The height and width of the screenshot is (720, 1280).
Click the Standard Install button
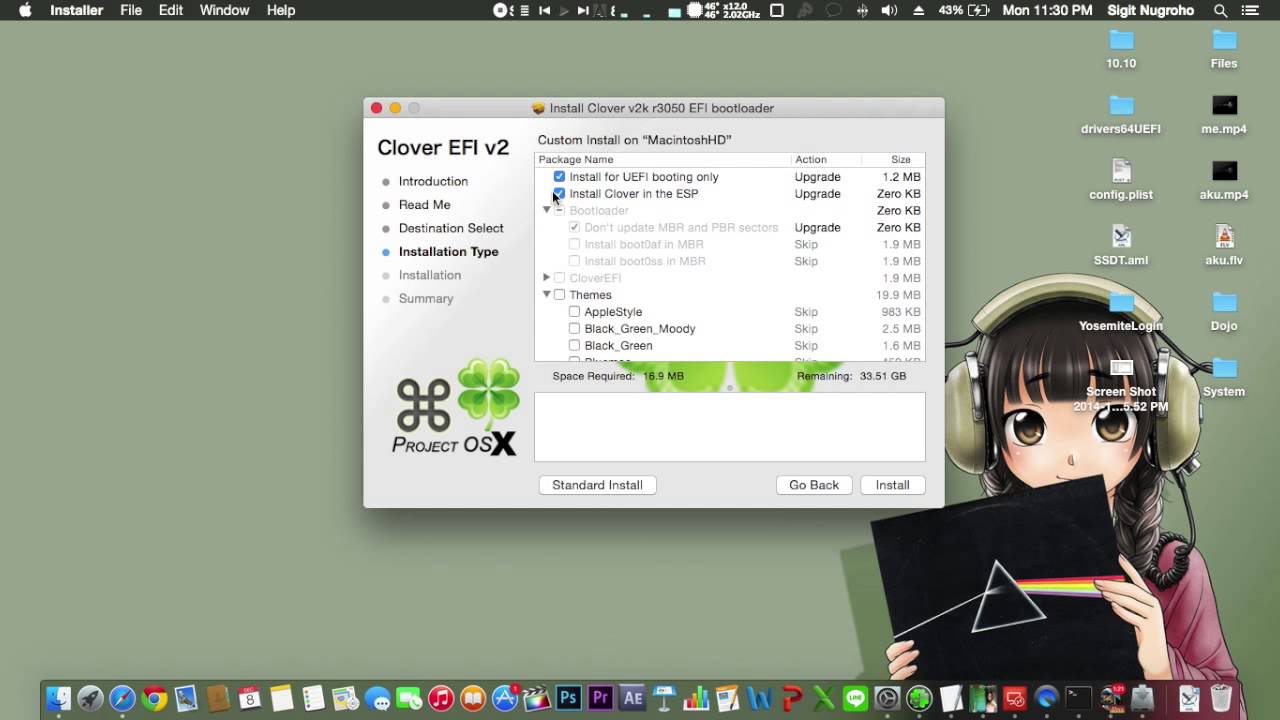(597, 485)
